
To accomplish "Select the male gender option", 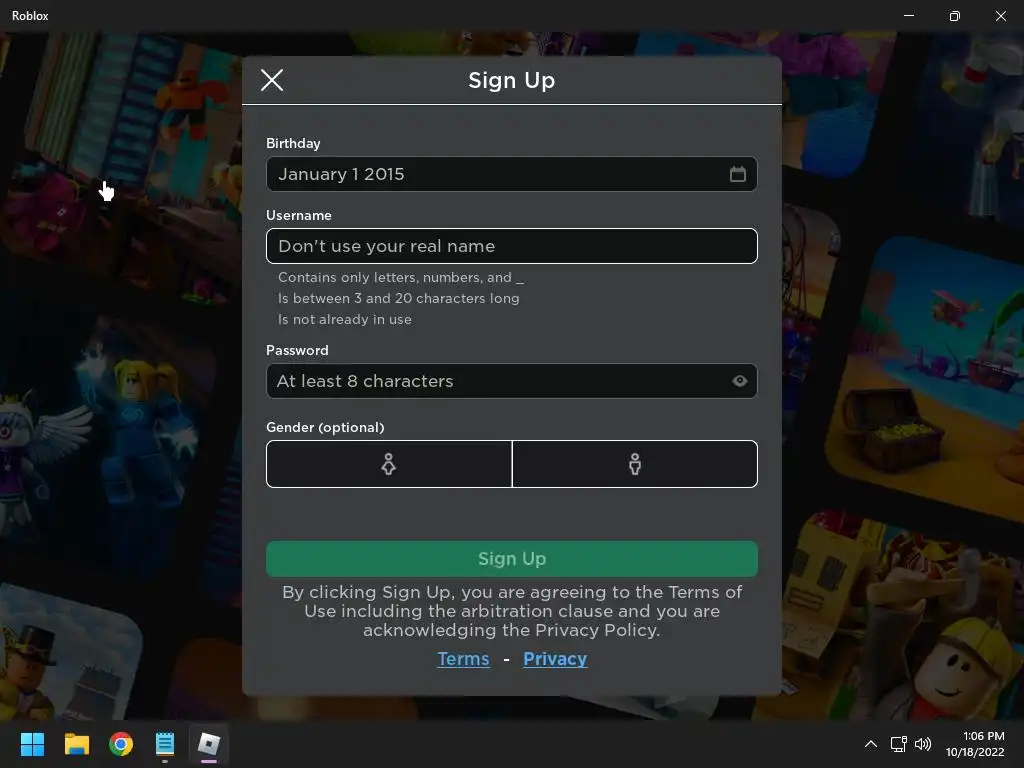I will (635, 464).
